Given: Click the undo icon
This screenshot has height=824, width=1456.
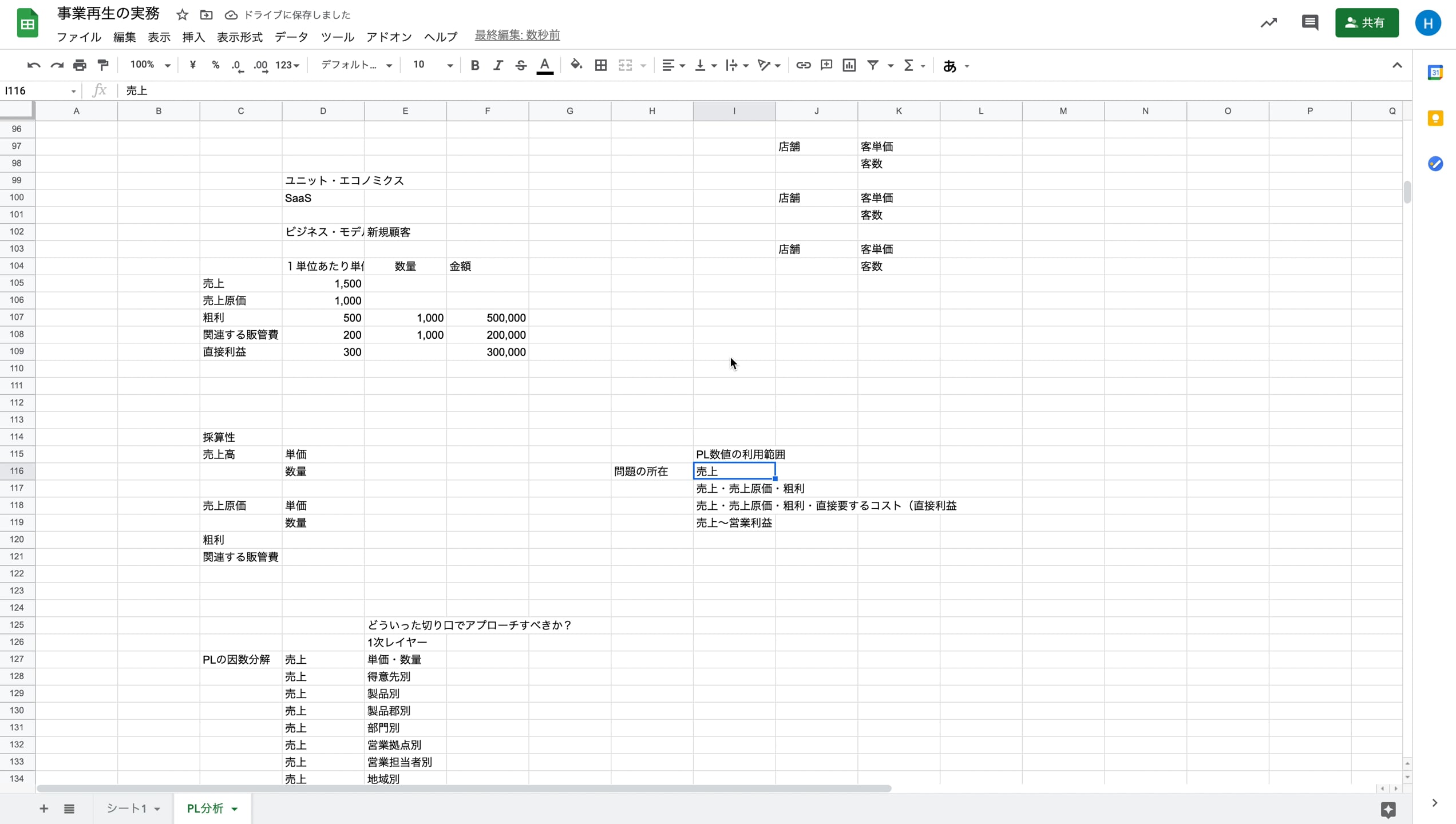Looking at the screenshot, I should point(33,65).
